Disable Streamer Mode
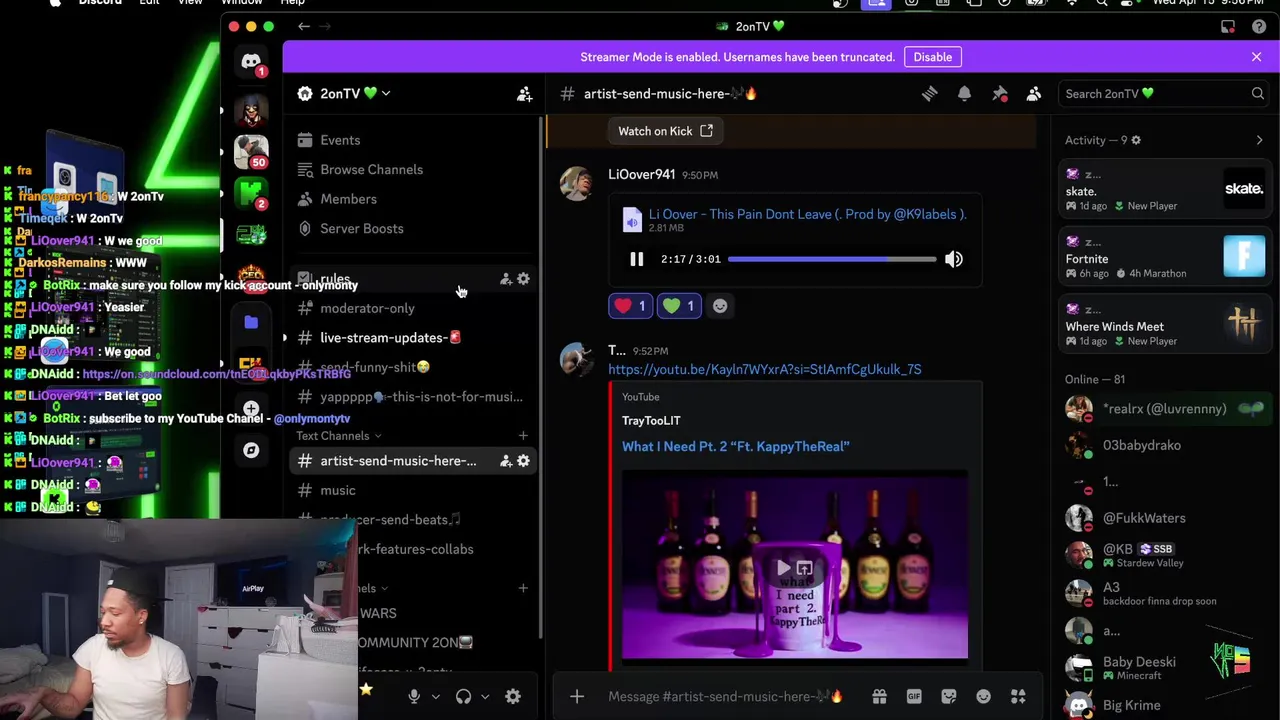1280x720 pixels. pyautogui.click(x=932, y=57)
